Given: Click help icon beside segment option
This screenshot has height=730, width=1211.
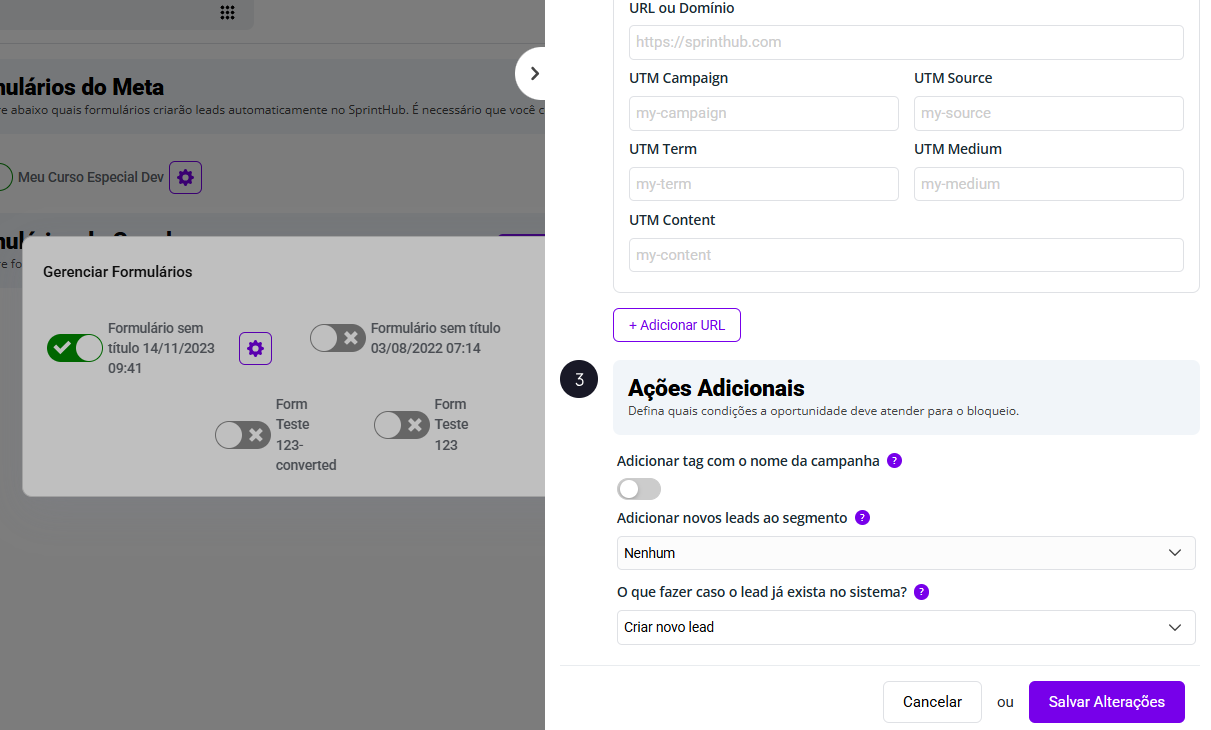Looking at the screenshot, I should [862, 518].
